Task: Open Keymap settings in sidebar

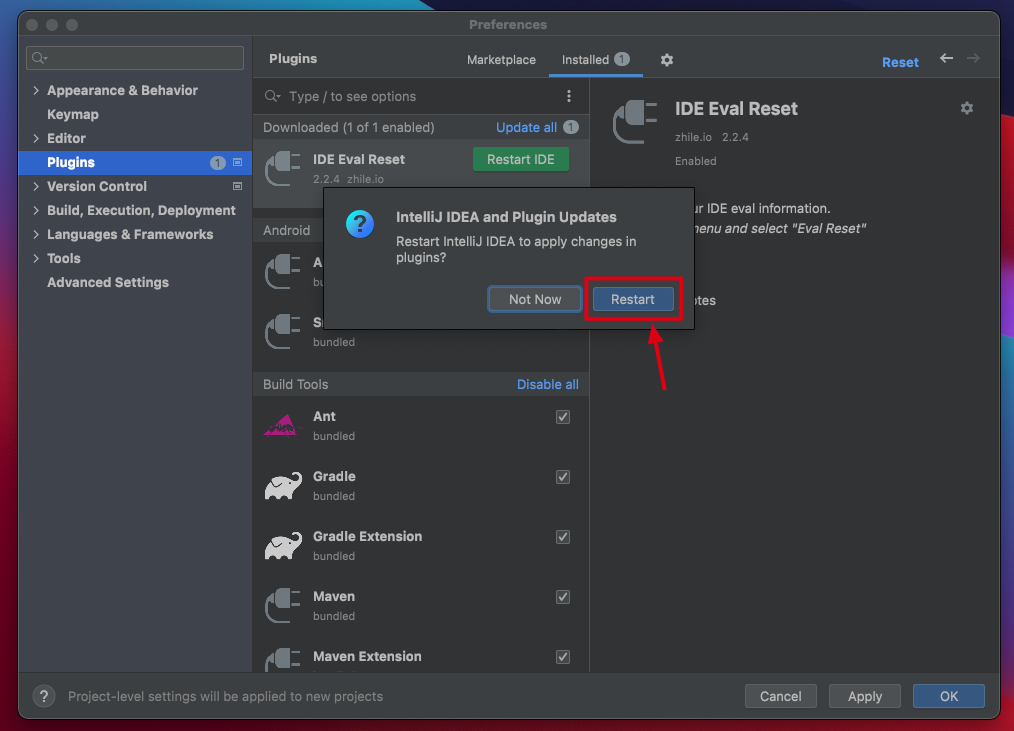Action: (x=73, y=114)
